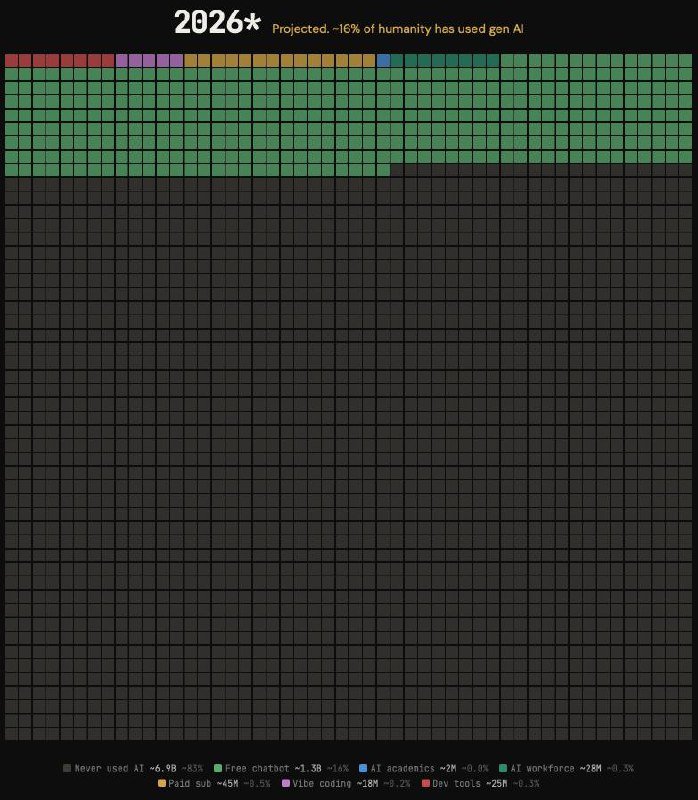Click the red Dev tools legend swatch
This screenshot has height=800, width=698.
[x=426, y=783]
